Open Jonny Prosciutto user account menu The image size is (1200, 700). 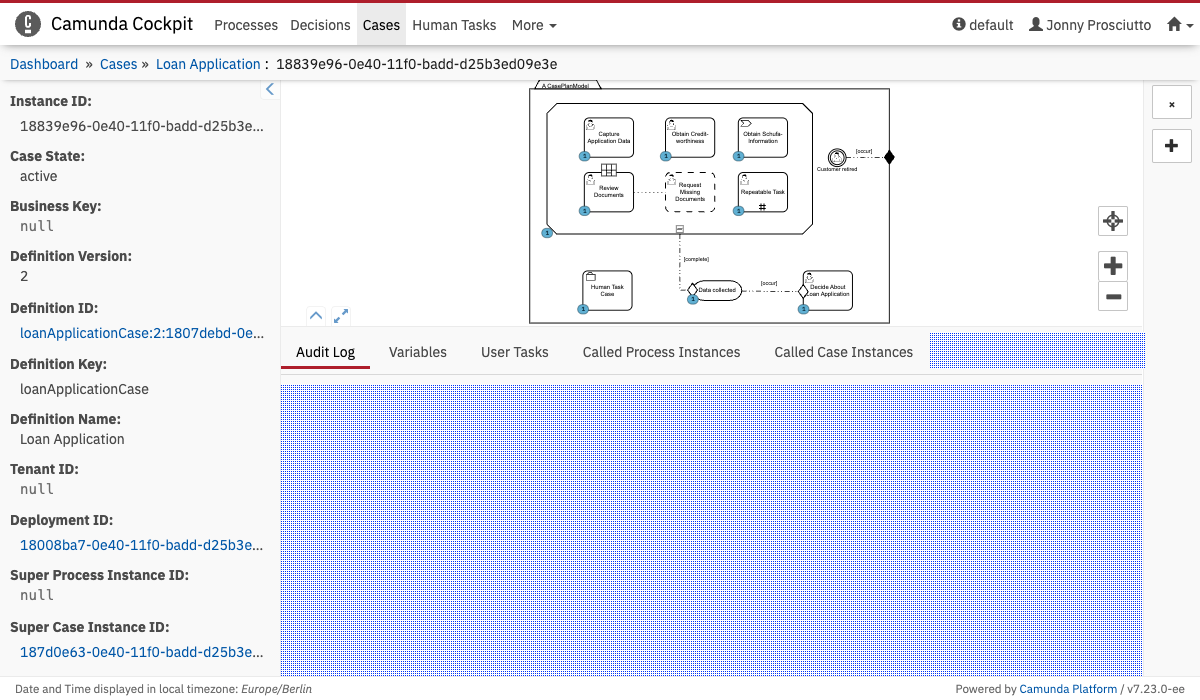(x=1090, y=25)
